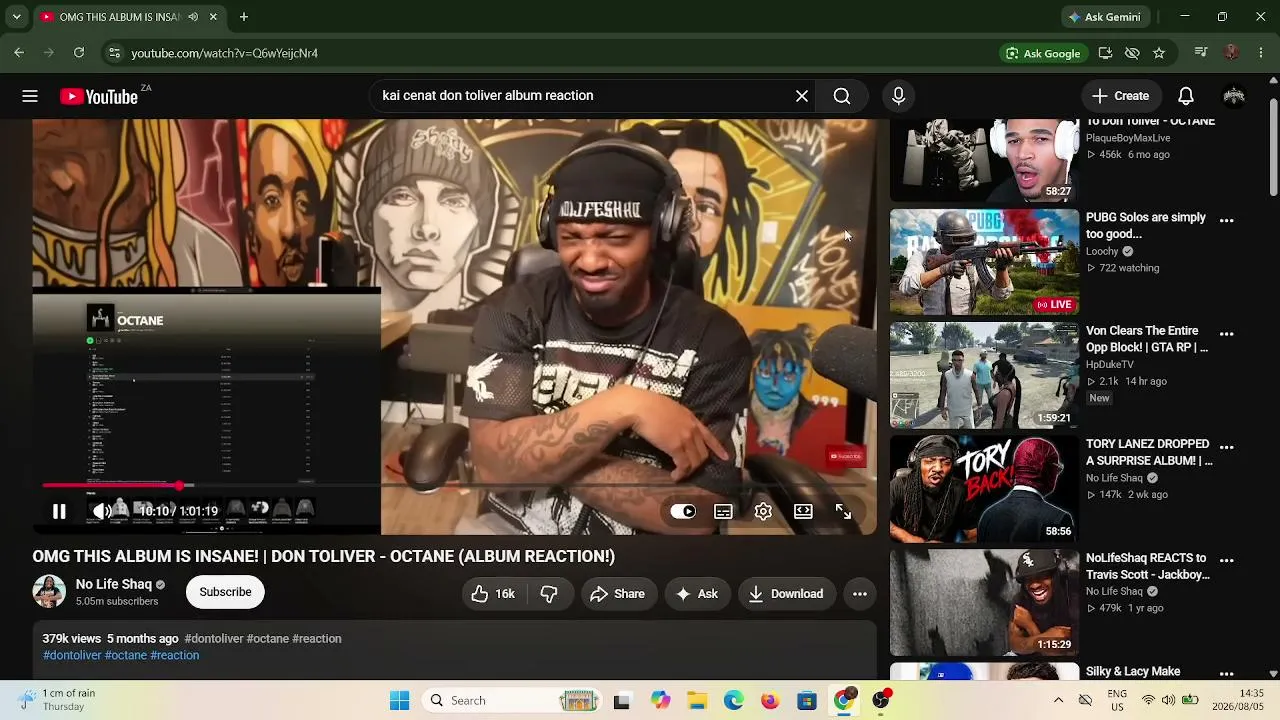Open the Chrome profile avatar
The height and width of the screenshot is (720, 1280).
coord(1232,53)
